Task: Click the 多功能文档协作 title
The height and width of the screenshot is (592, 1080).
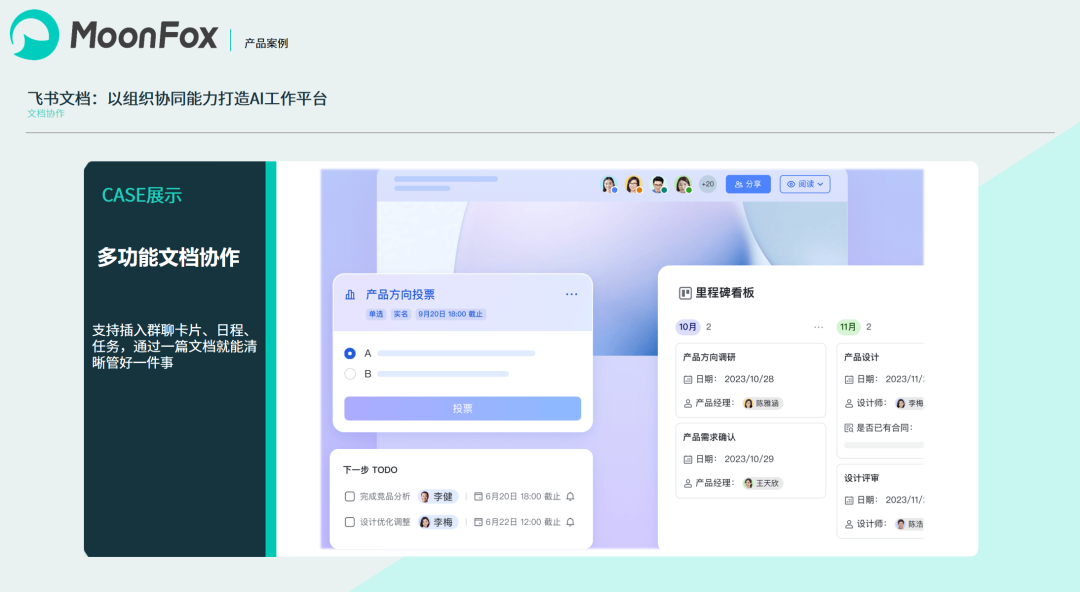Action: click(169, 257)
